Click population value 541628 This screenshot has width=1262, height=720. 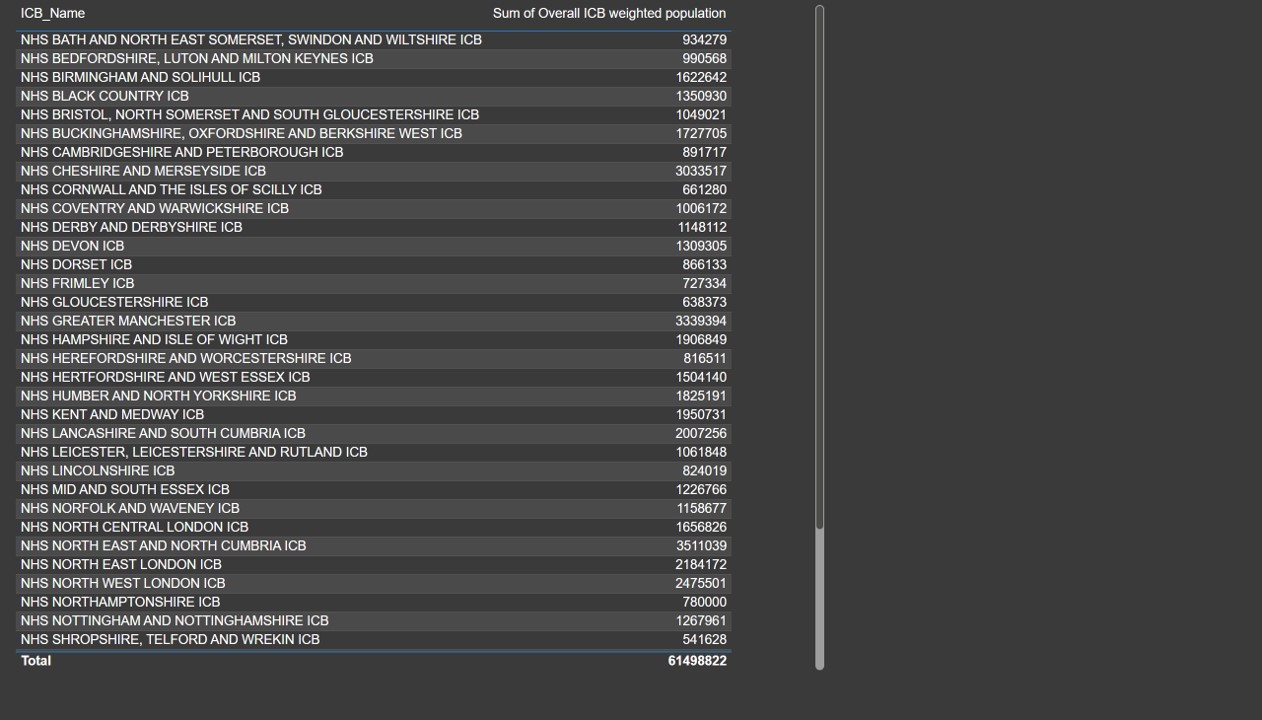(x=704, y=640)
